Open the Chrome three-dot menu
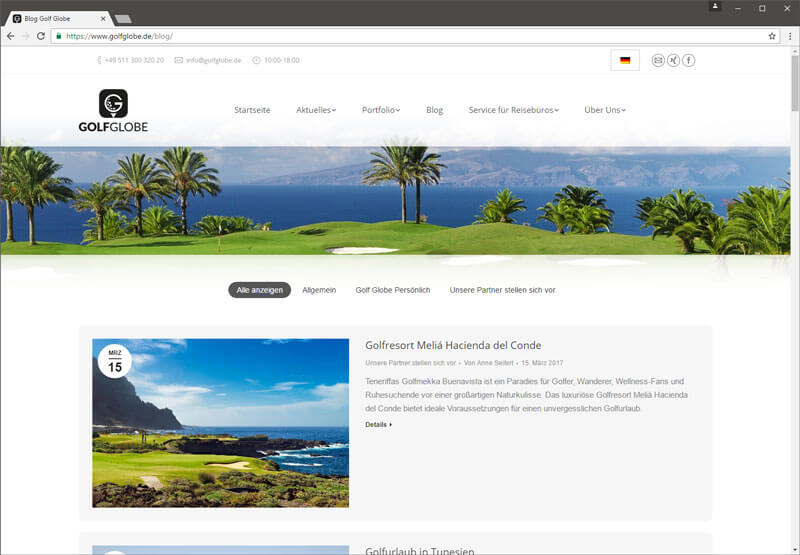 click(x=789, y=36)
